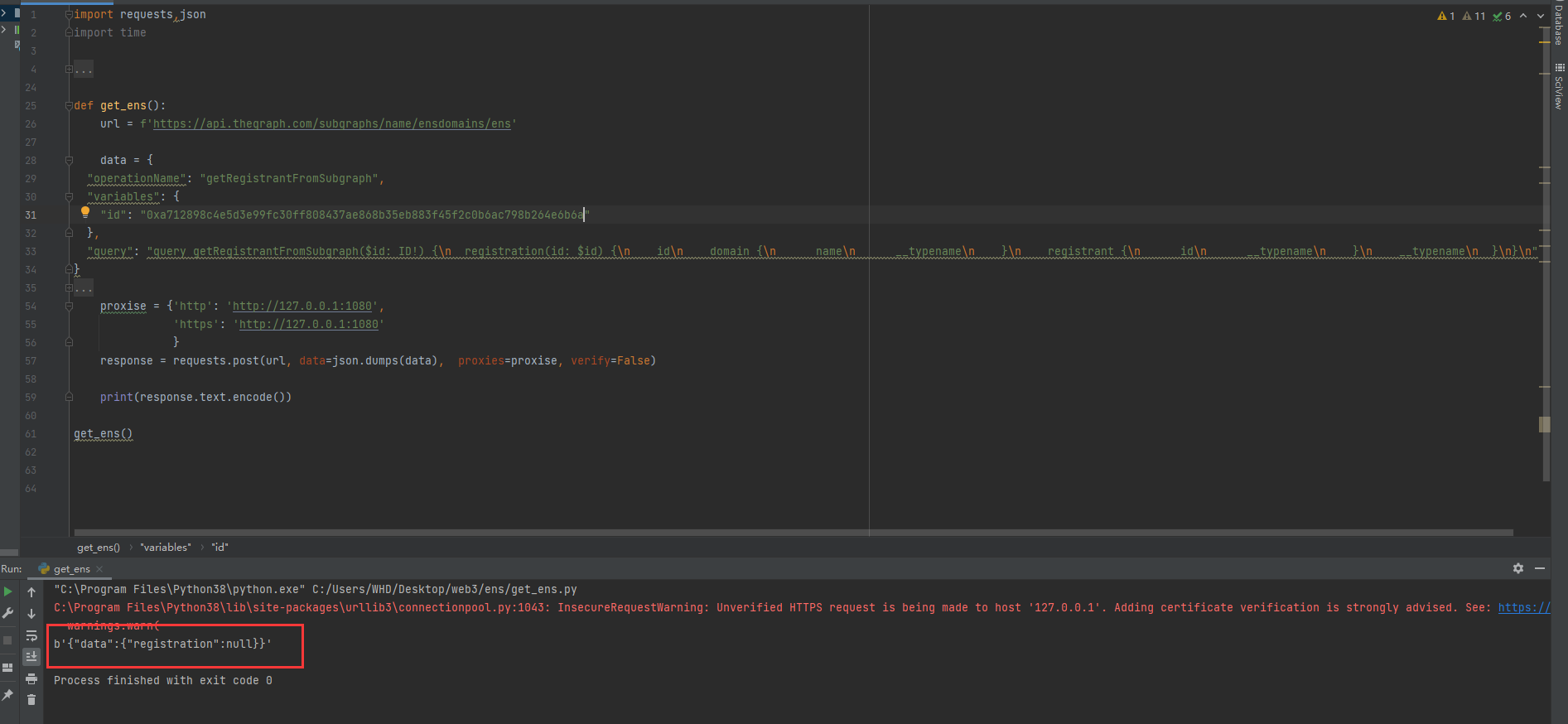
Task: Toggle scroll to end of console
Action: [x=31, y=657]
